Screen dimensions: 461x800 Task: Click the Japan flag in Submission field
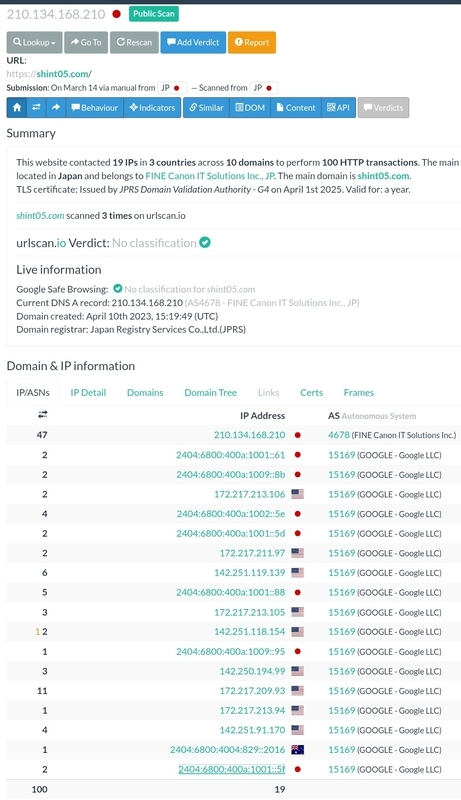pyautogui.click(x=176, y=88)
